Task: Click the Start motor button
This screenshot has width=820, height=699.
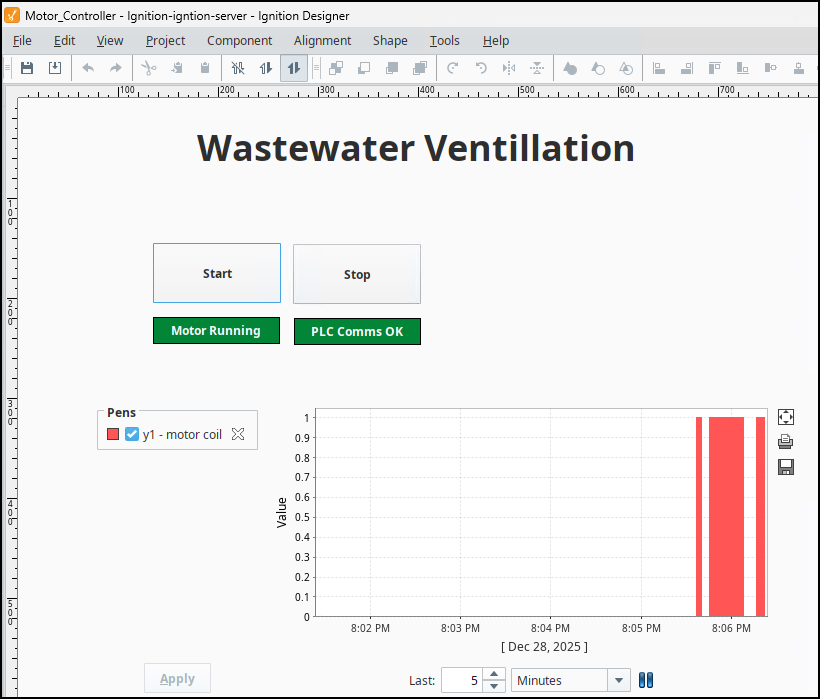Action: click(217, 273)
